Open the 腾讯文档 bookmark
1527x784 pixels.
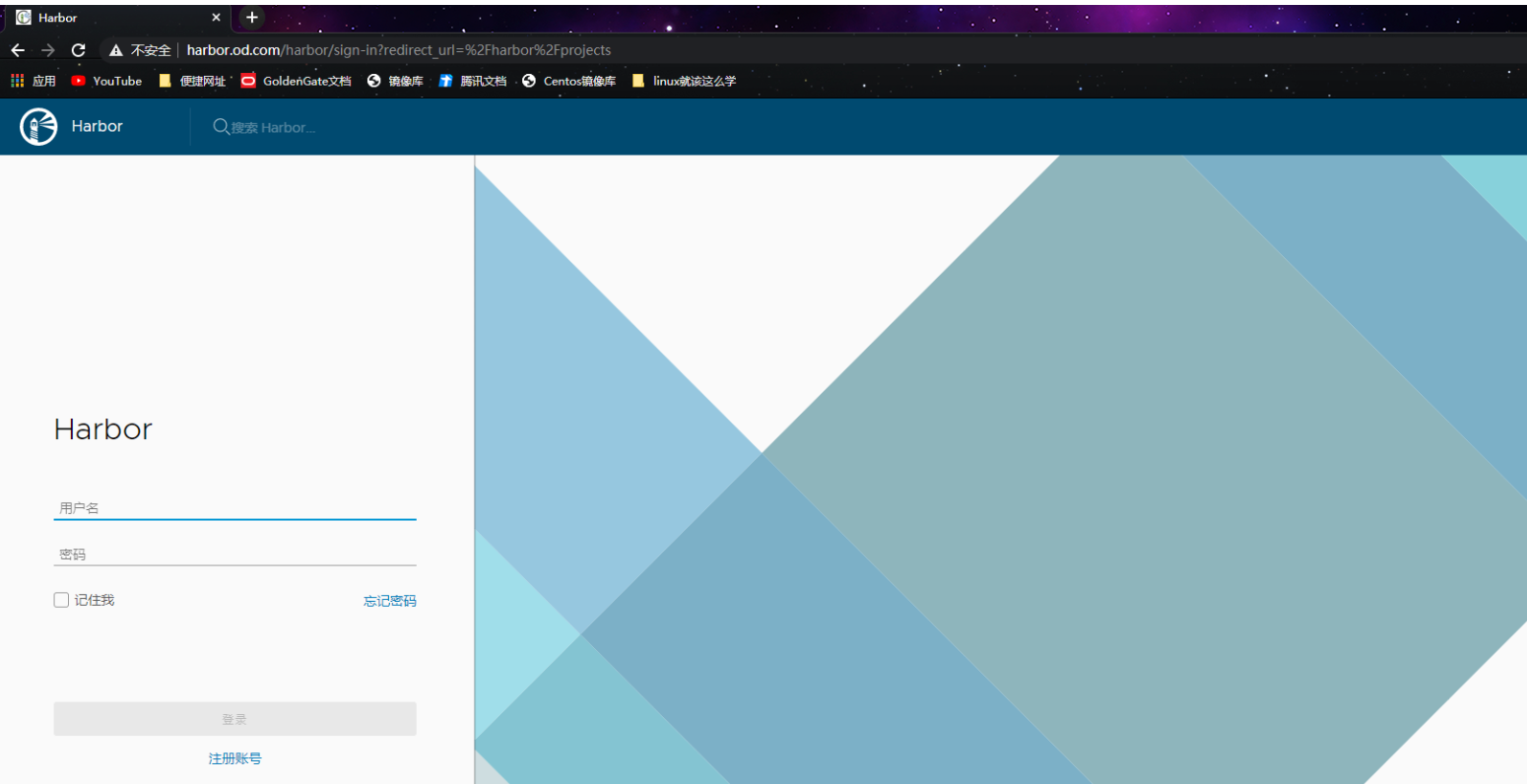(x=473, y=81)
